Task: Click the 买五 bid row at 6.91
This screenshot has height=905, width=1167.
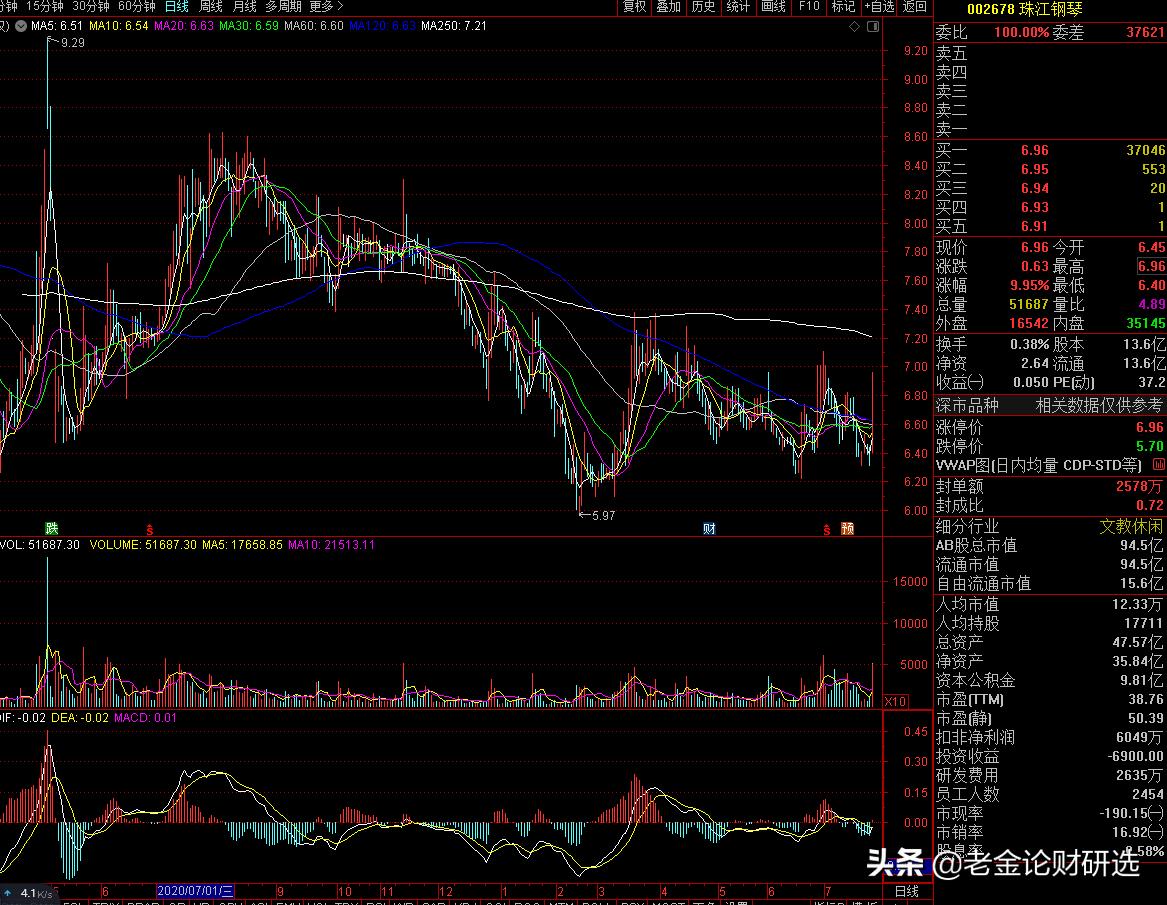Action: coord(1050,226)
